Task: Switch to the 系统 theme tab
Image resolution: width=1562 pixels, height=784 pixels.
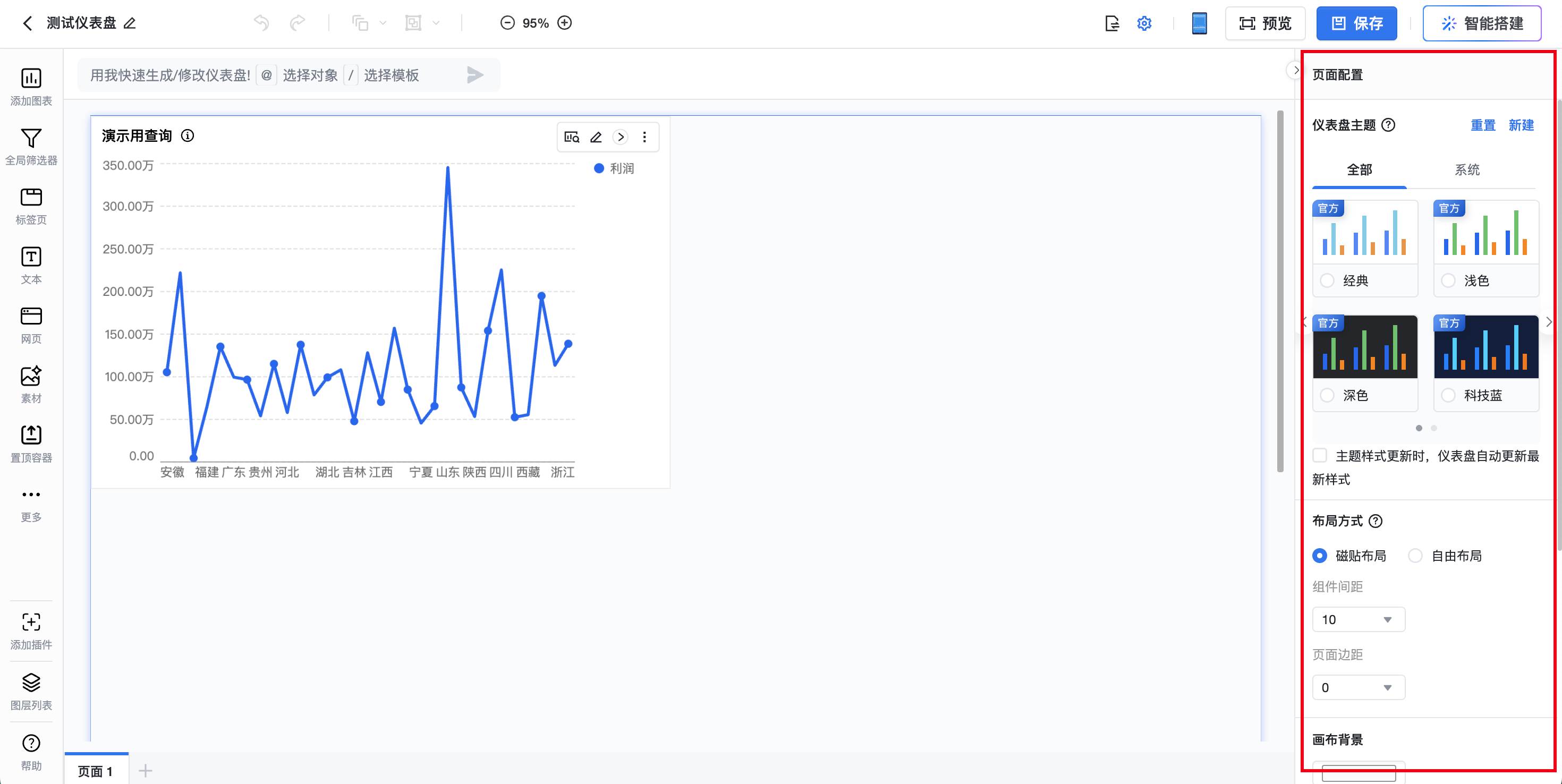Action: [x=1466, y=170]
